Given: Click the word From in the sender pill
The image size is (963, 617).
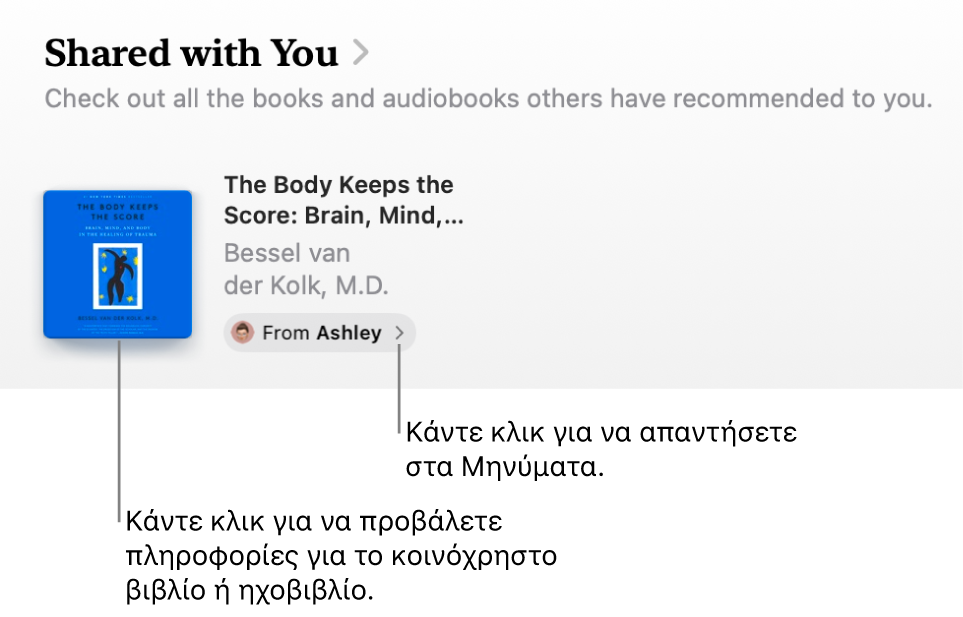Looking at the screenshot, I should [286, 333].
